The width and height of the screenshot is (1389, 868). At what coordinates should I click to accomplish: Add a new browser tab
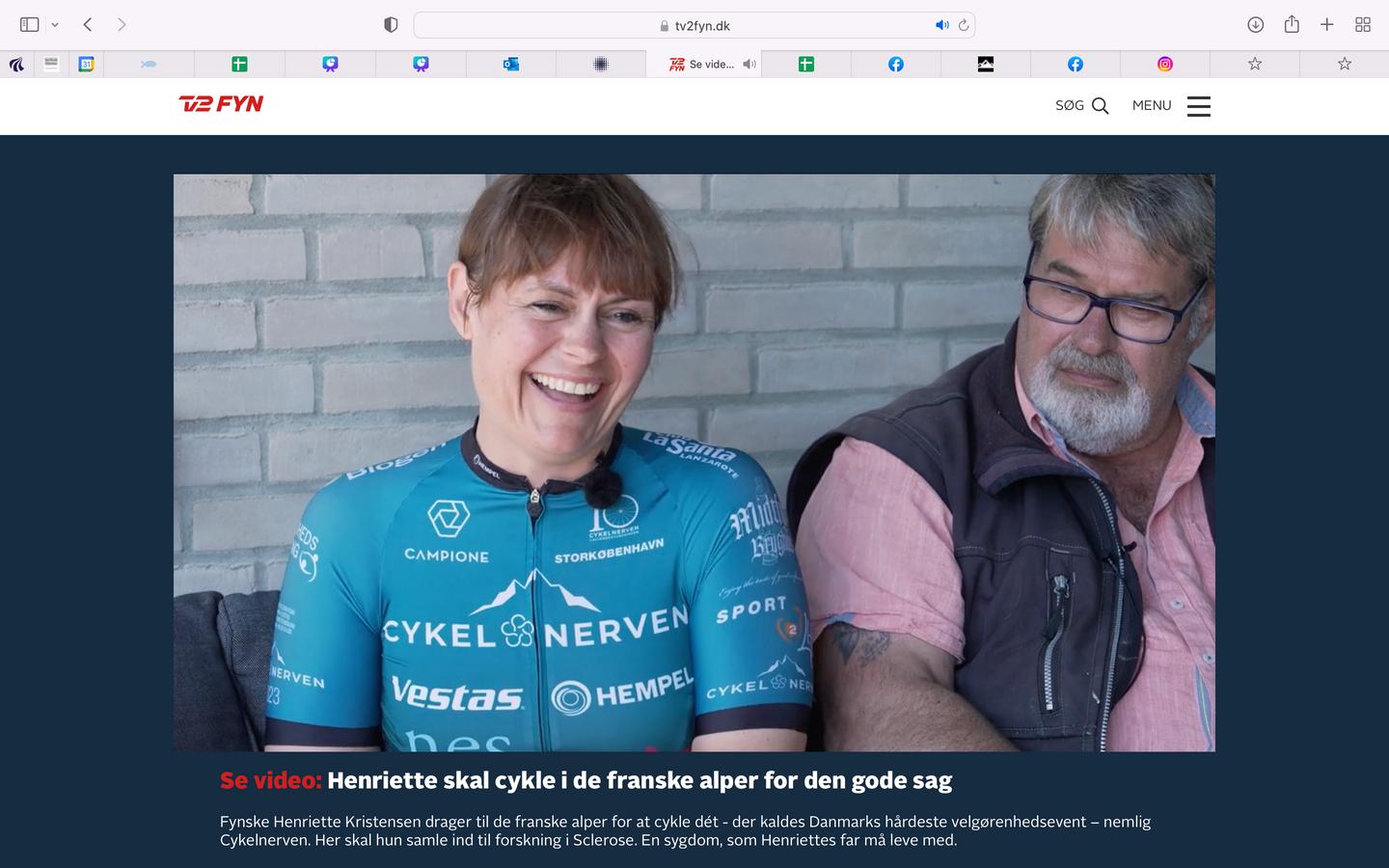pyautogui.click(x=1327, y=25)
